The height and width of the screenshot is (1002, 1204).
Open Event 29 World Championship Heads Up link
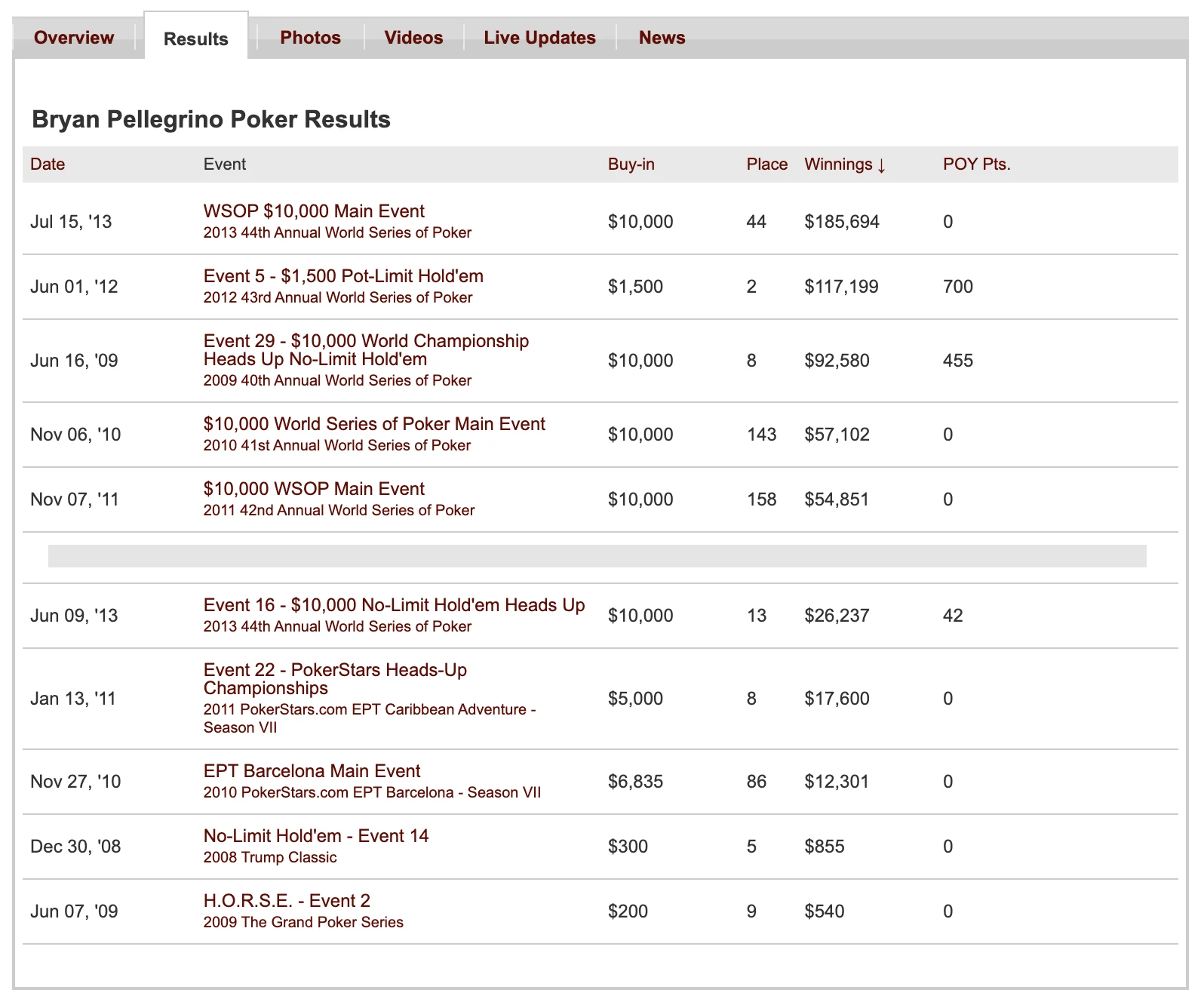click(366, 350)
